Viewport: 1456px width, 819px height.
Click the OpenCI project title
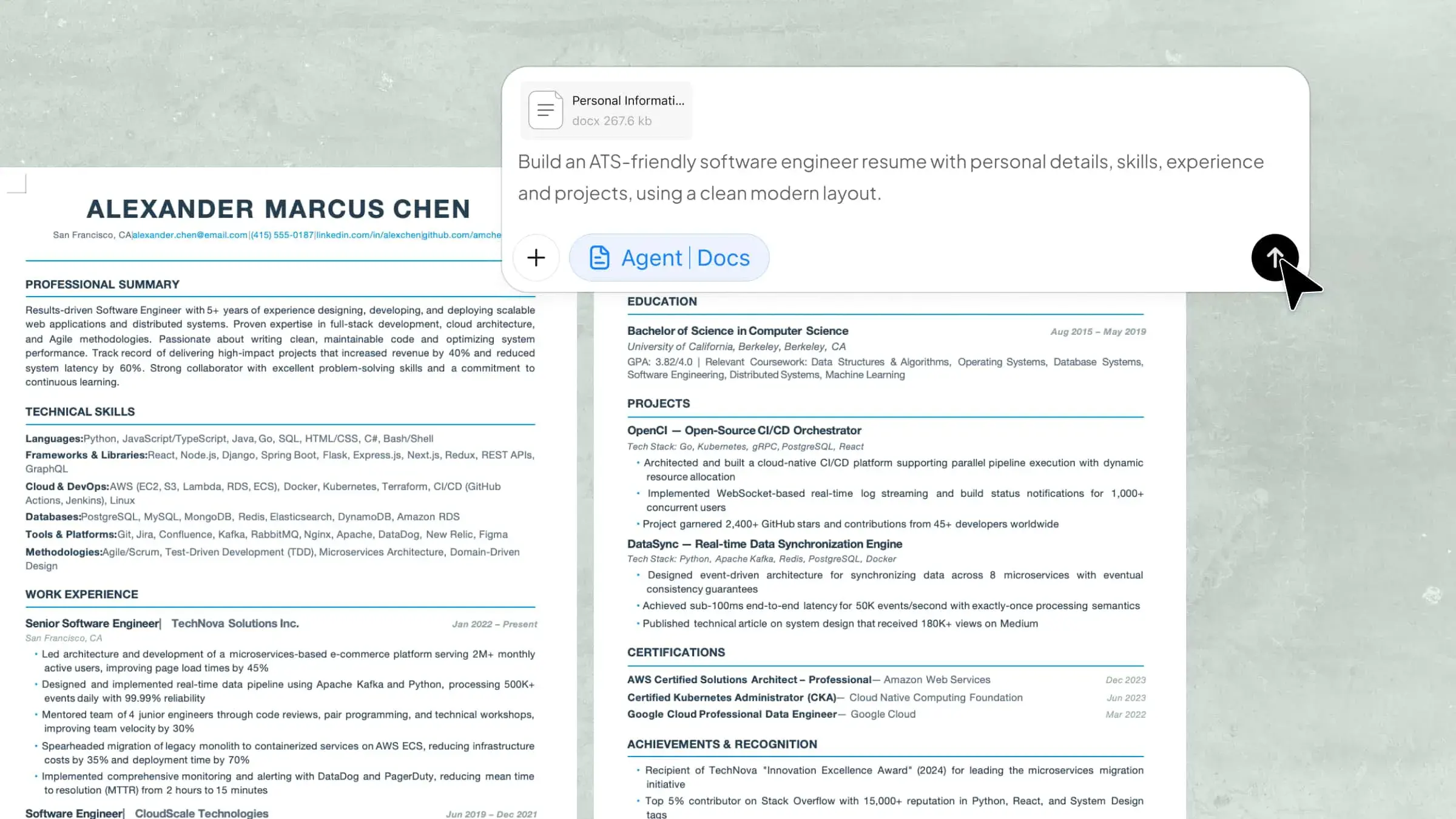coord(744,430)
